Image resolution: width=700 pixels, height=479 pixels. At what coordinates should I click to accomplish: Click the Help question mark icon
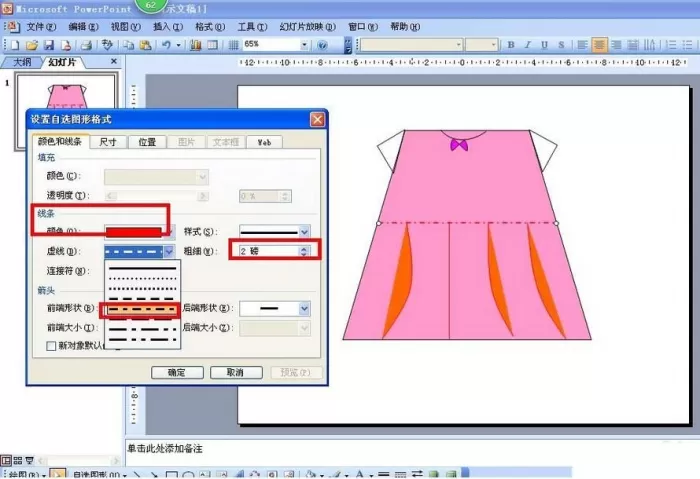click(x=322, y=45)
